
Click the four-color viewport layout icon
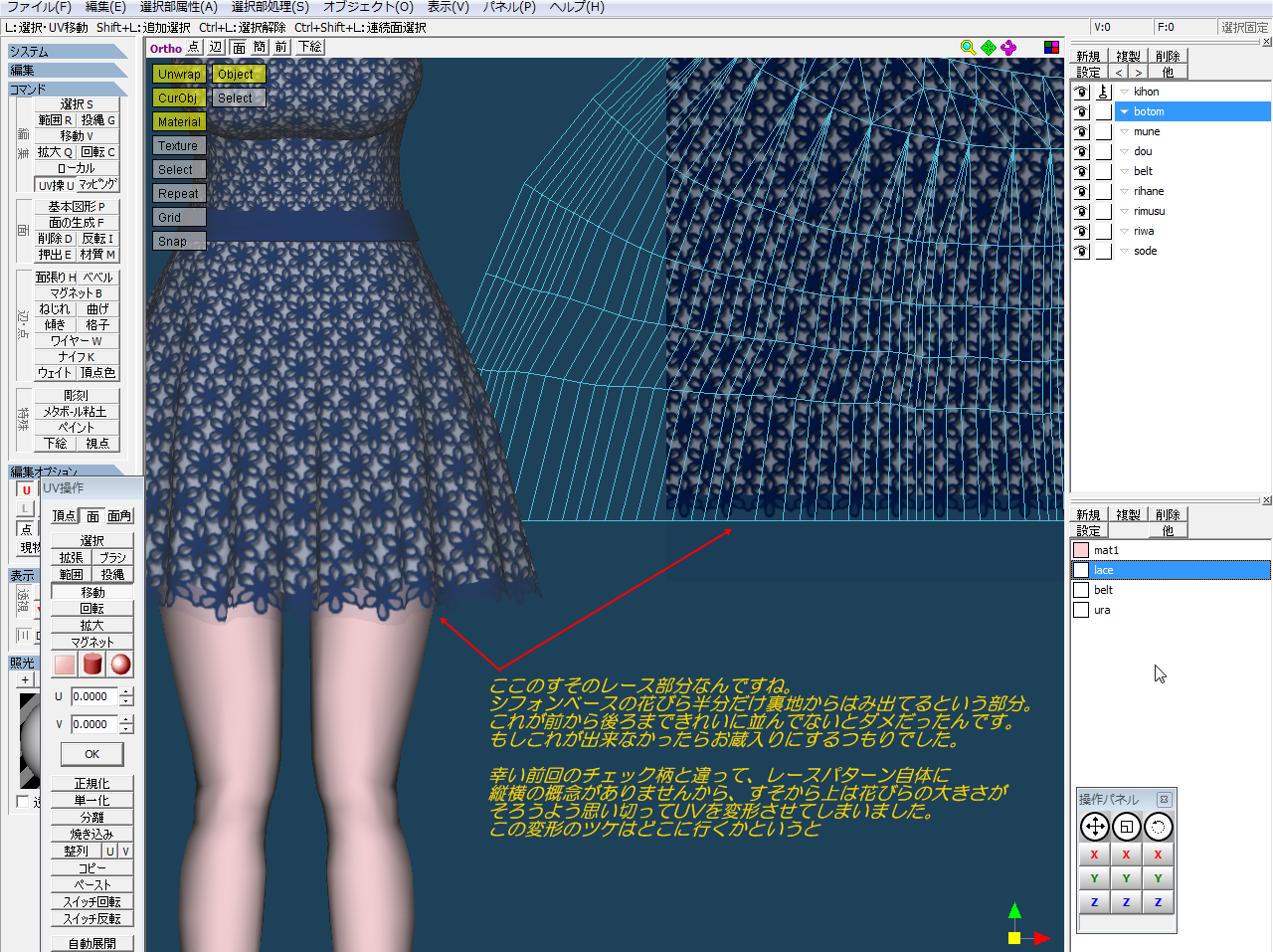click(x=1051, y=47)
